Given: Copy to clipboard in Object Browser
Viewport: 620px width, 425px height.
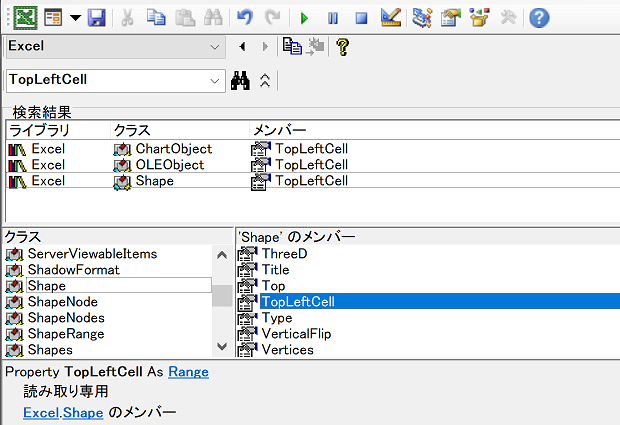Looking at the screenshot, I should (292, 47).
